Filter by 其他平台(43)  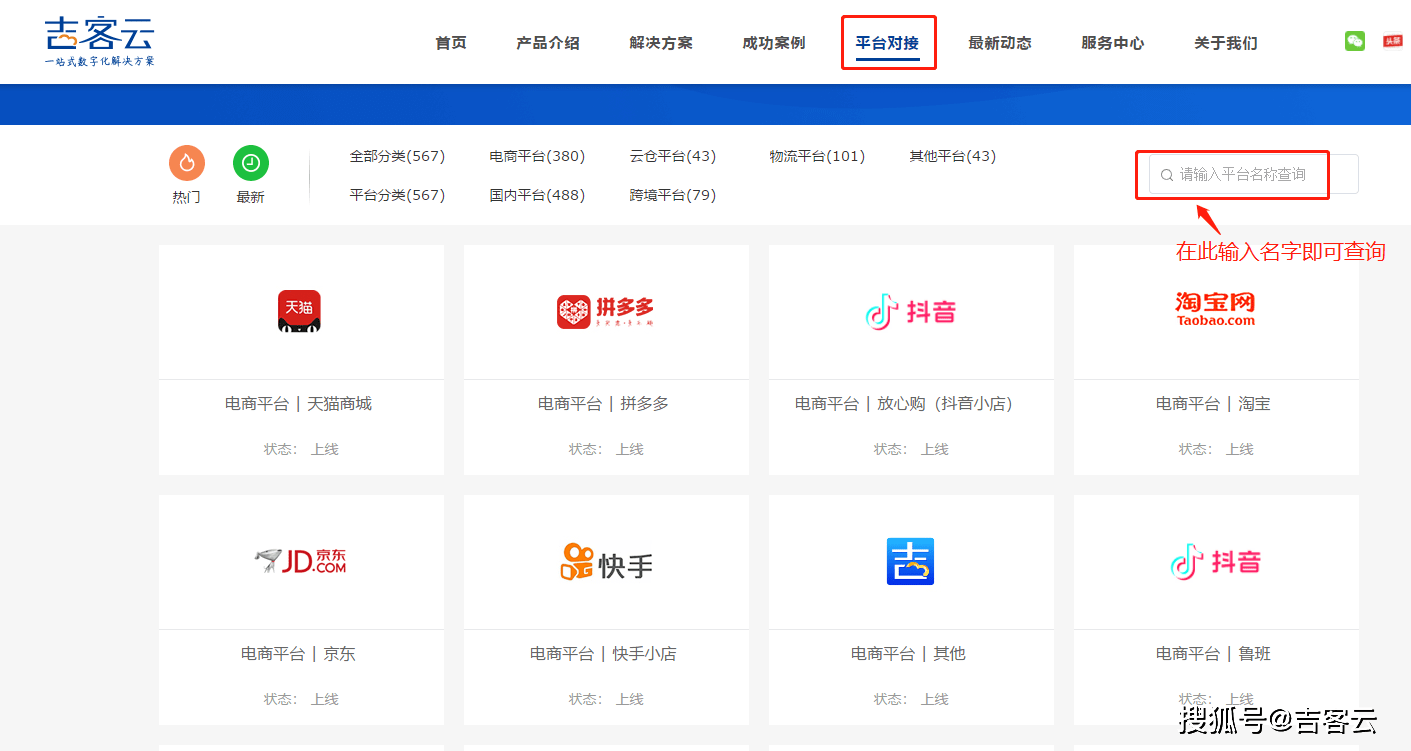[953, 156]
